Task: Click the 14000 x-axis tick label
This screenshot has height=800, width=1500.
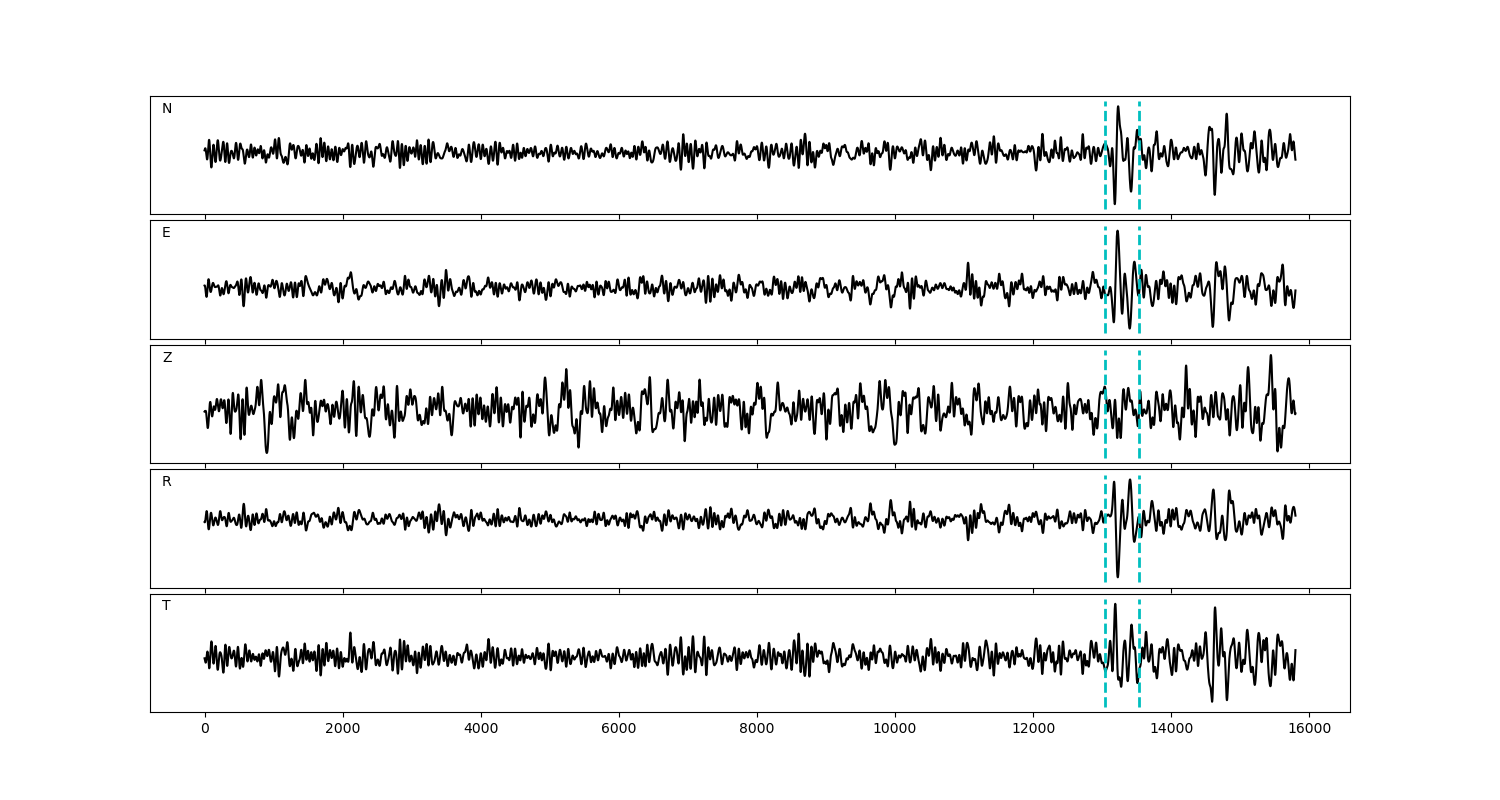Action: pos(1171,729)
